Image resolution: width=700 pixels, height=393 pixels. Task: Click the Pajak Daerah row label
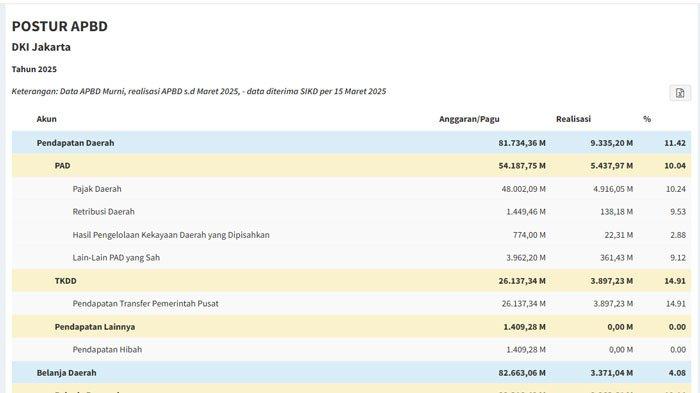97,189
